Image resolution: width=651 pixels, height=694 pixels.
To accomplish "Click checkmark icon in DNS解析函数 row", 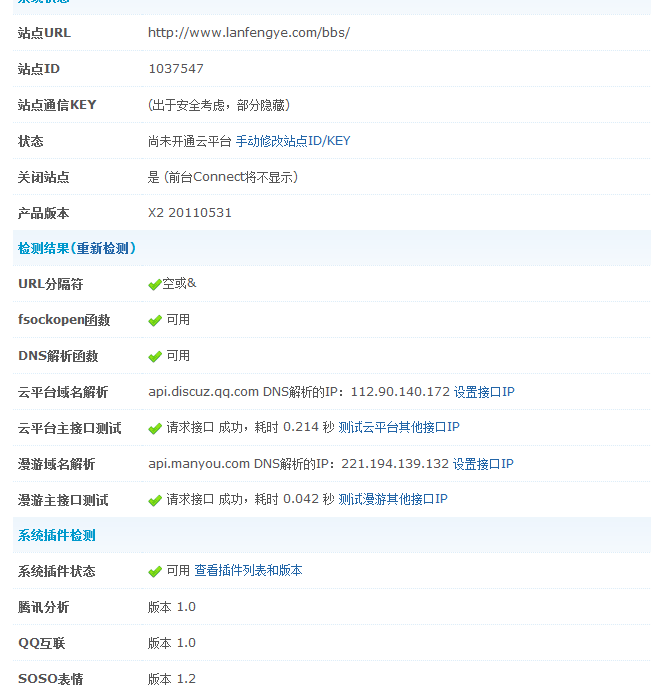I will [x=155, y=356].
